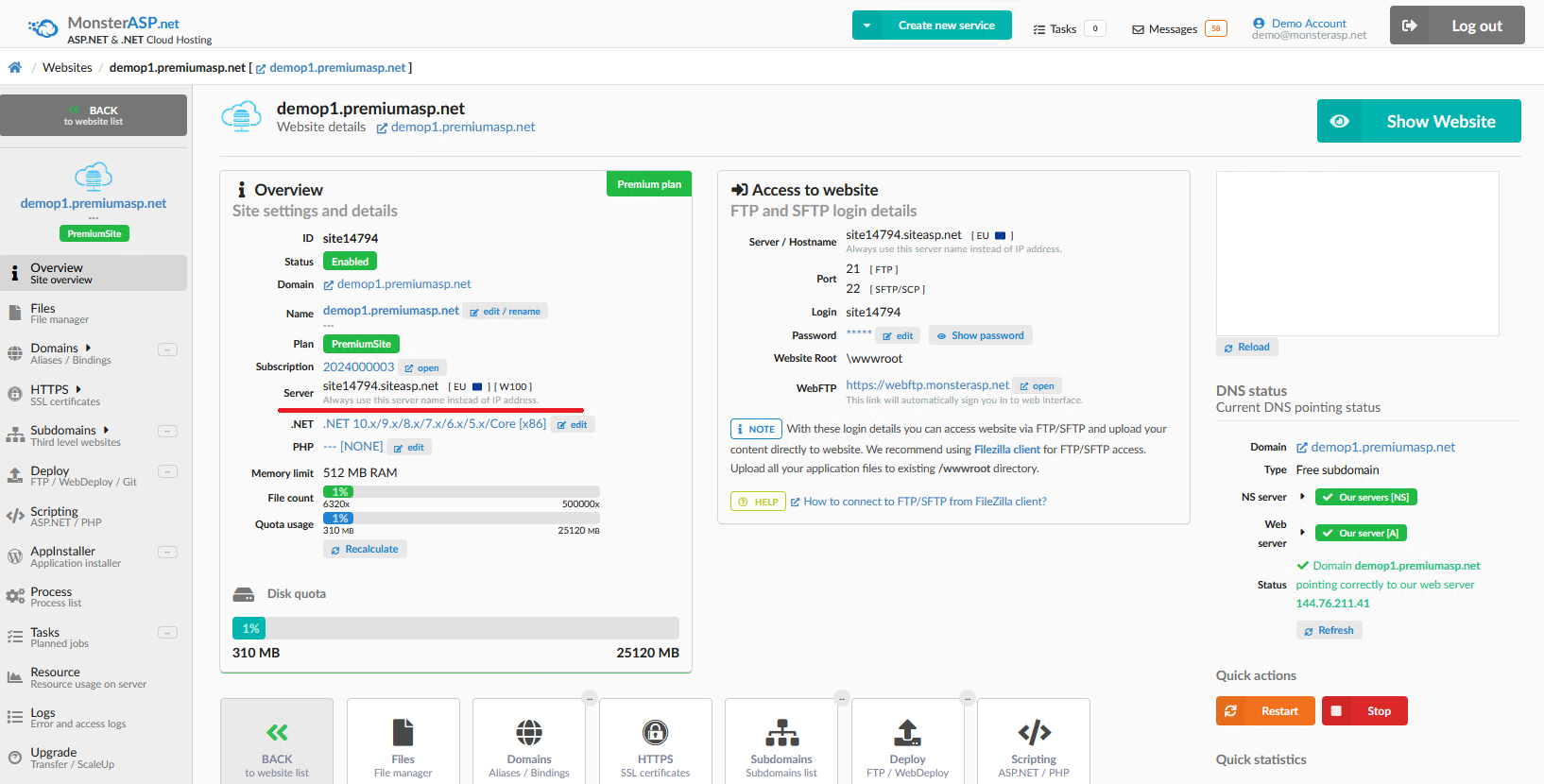Select Overview in the sidebar
This screenshot has height=784, width=1544.
(x=94, y=273)
